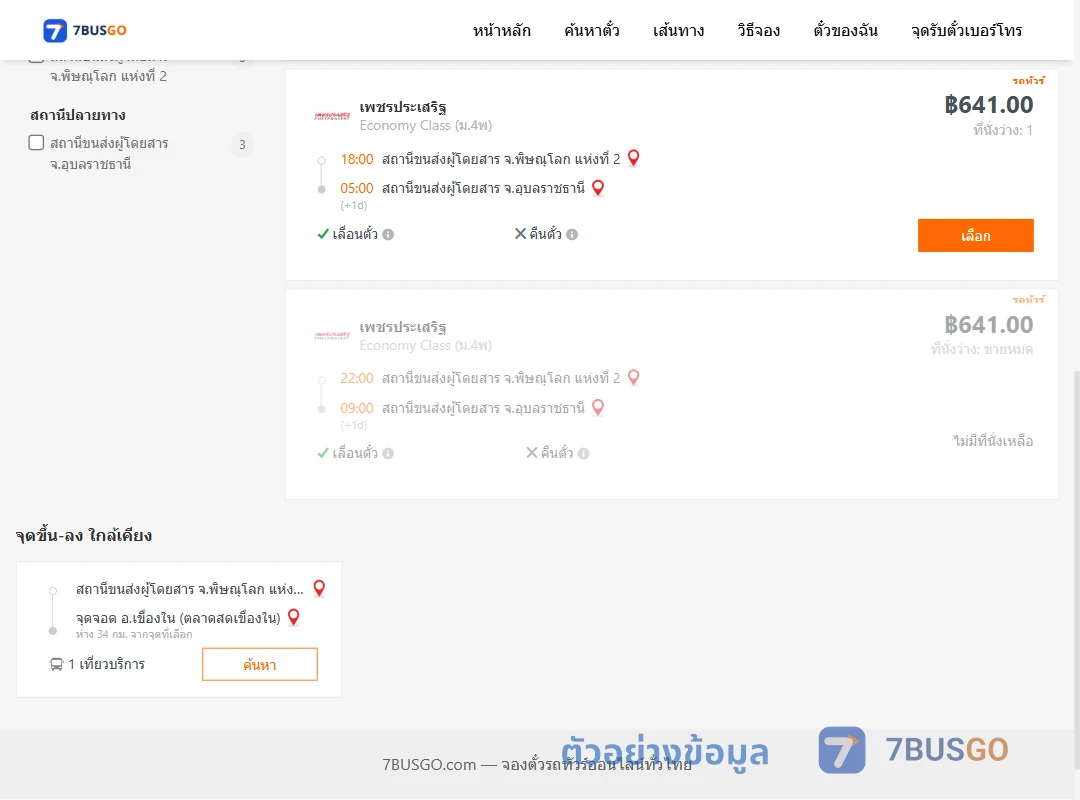Click the ที่นั่งว่าง: 1 seat availability text
Image resolution: width=1080 pixels, height=800 pixels.
pyautogui.click(x=1003, y=130)
